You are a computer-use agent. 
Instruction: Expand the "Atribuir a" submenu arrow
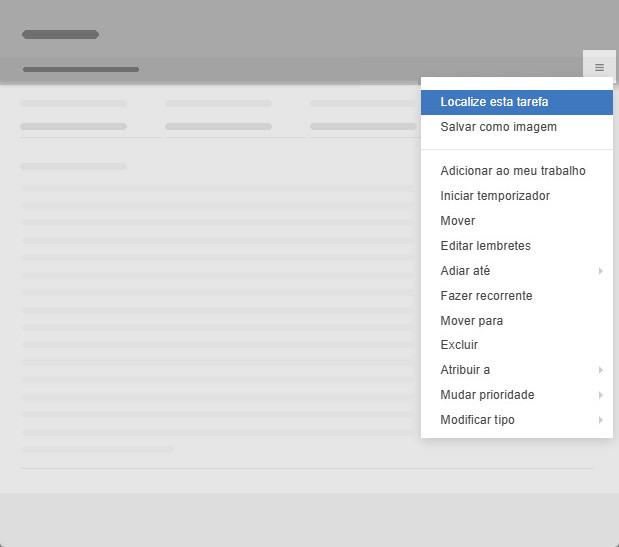point(600,370)
